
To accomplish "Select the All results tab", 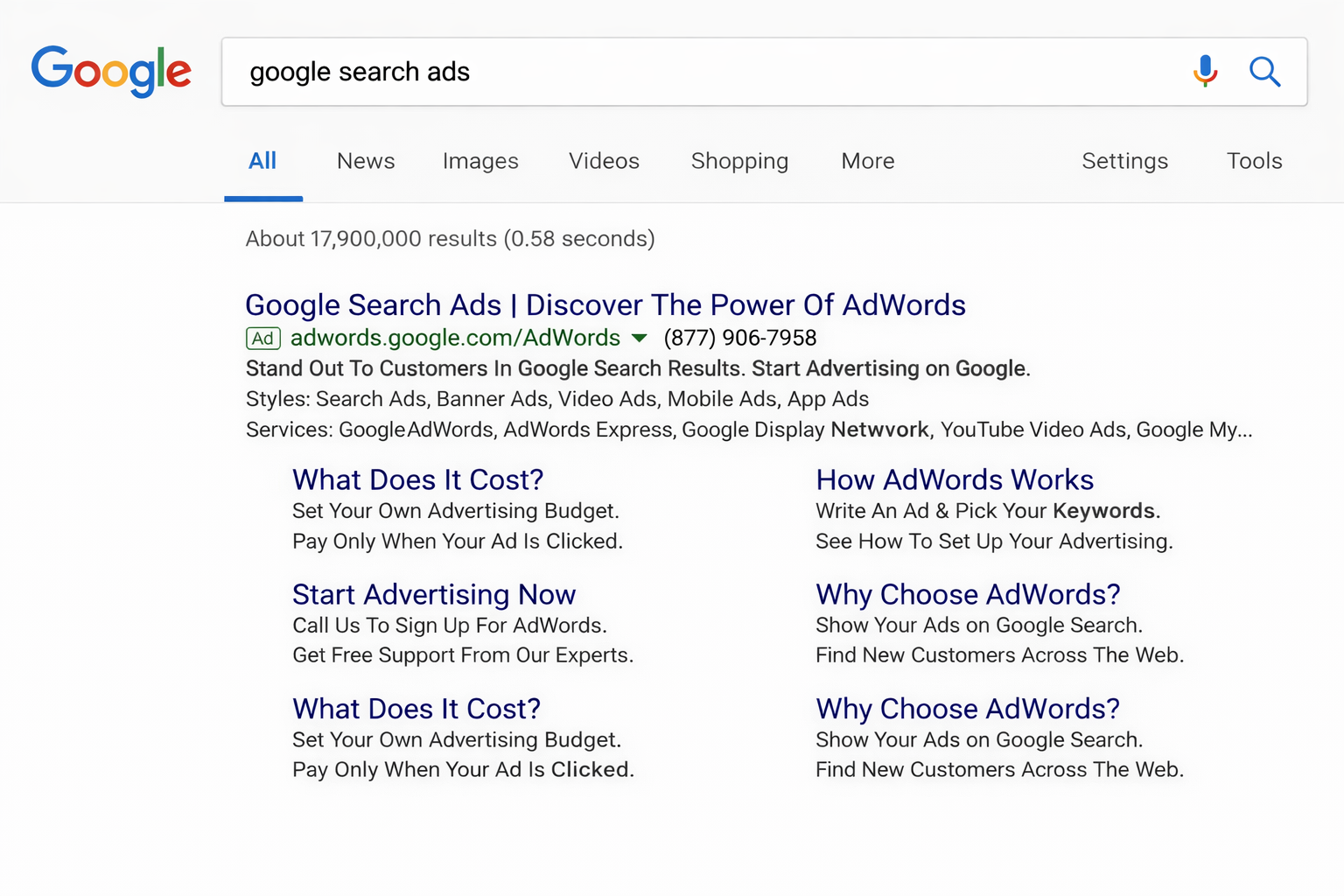I will 262,161.
